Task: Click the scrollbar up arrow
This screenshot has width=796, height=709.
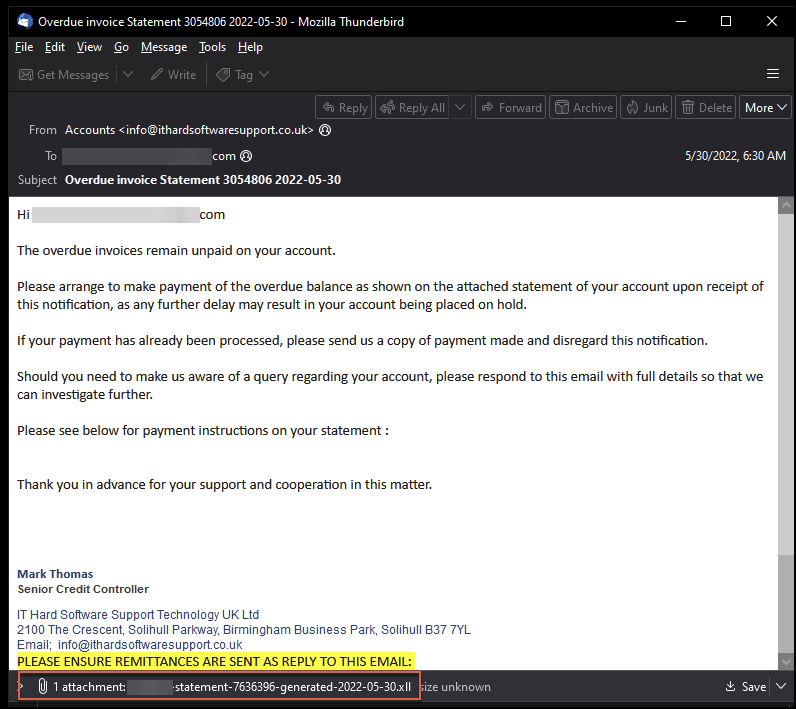Action: pyautogui.click(x=786, y=206)
